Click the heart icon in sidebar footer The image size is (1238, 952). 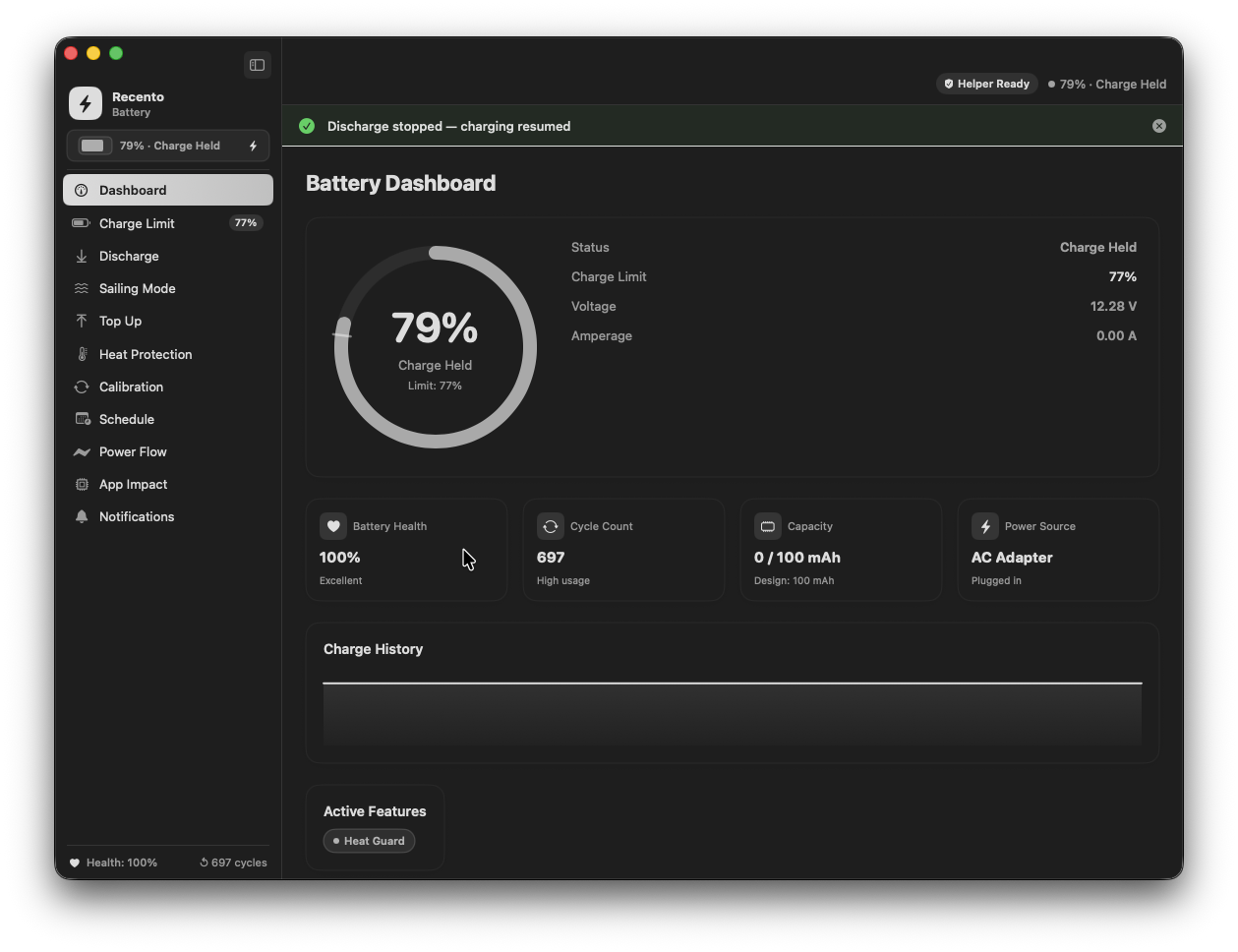point(75,863)
